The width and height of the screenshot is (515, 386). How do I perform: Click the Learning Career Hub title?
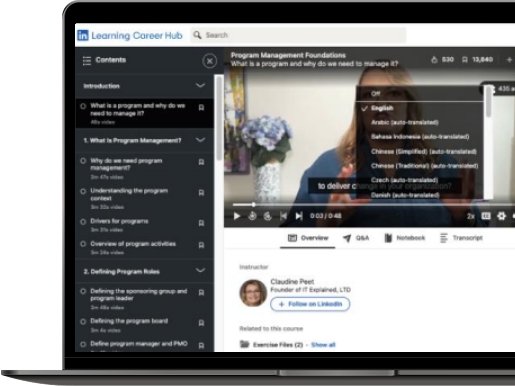tap(137, 35)
